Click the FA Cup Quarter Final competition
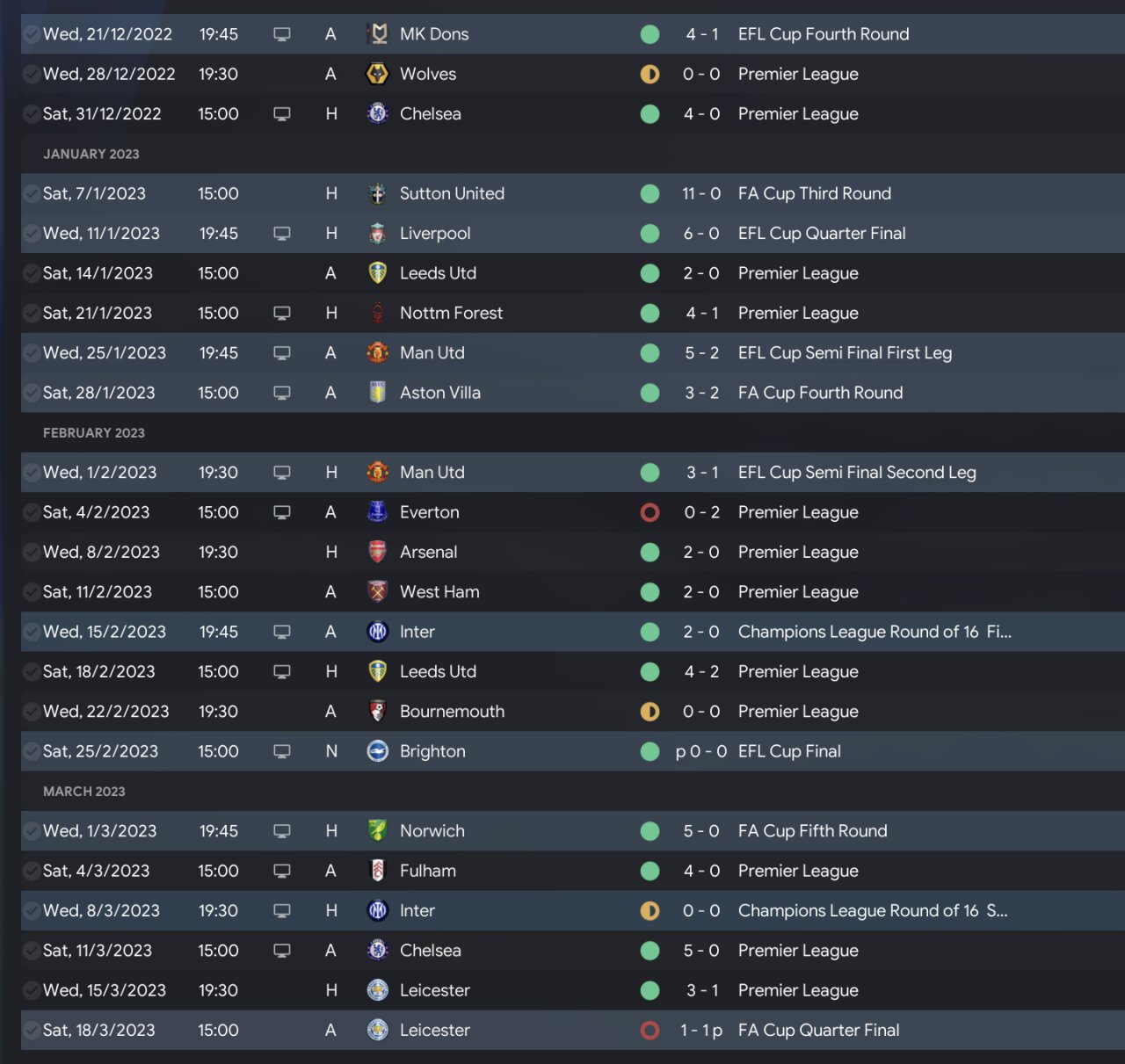Viewport: 1125px width, 1064px height. tap(818, 1030)
